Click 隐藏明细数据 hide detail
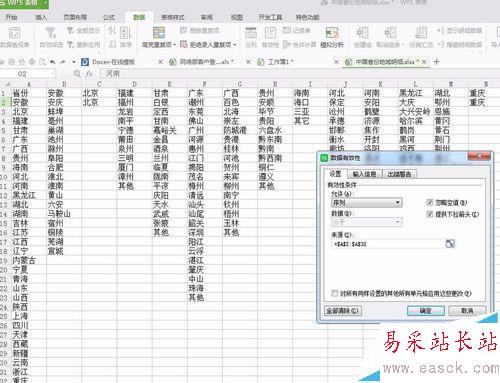The height and width of the screenshot is (383, 500). point(460,44)
